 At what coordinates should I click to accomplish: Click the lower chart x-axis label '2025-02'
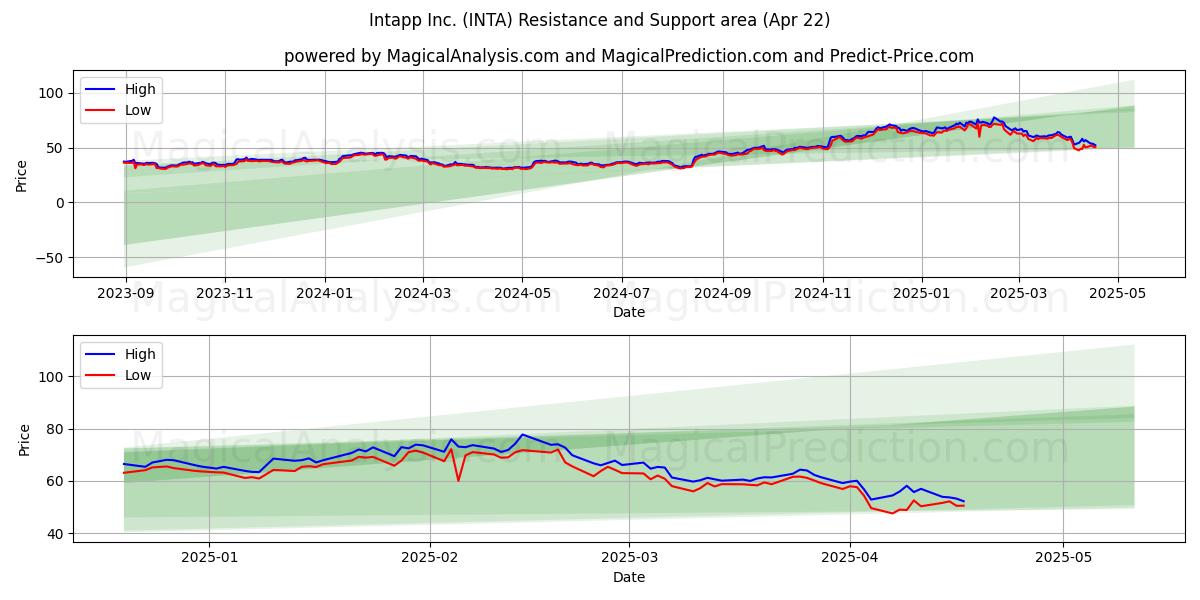click(x=430, y=559)
